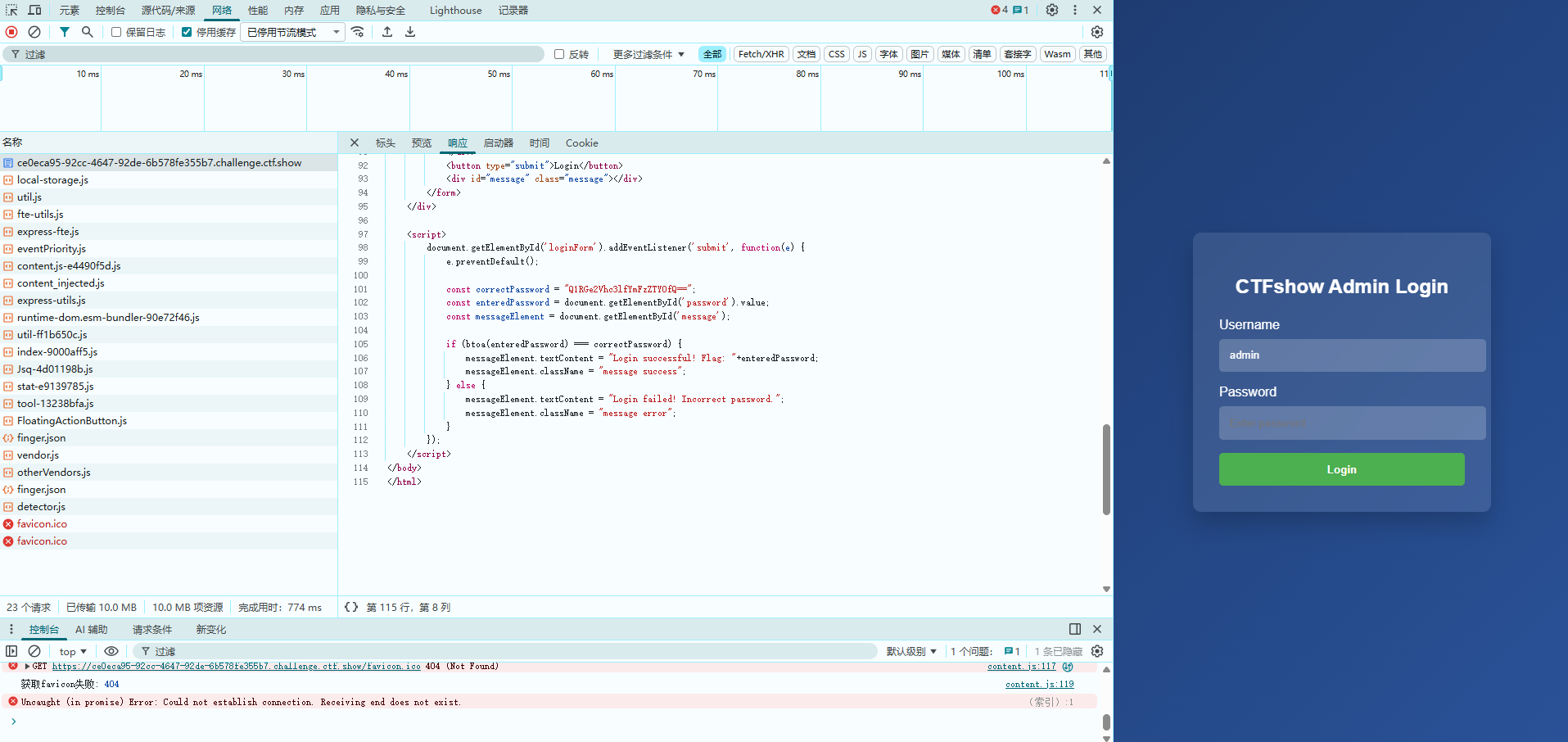The width and height of the screenshot is (1568, 742).
Task: Open content.js:119 source link
Action: 1039,684
